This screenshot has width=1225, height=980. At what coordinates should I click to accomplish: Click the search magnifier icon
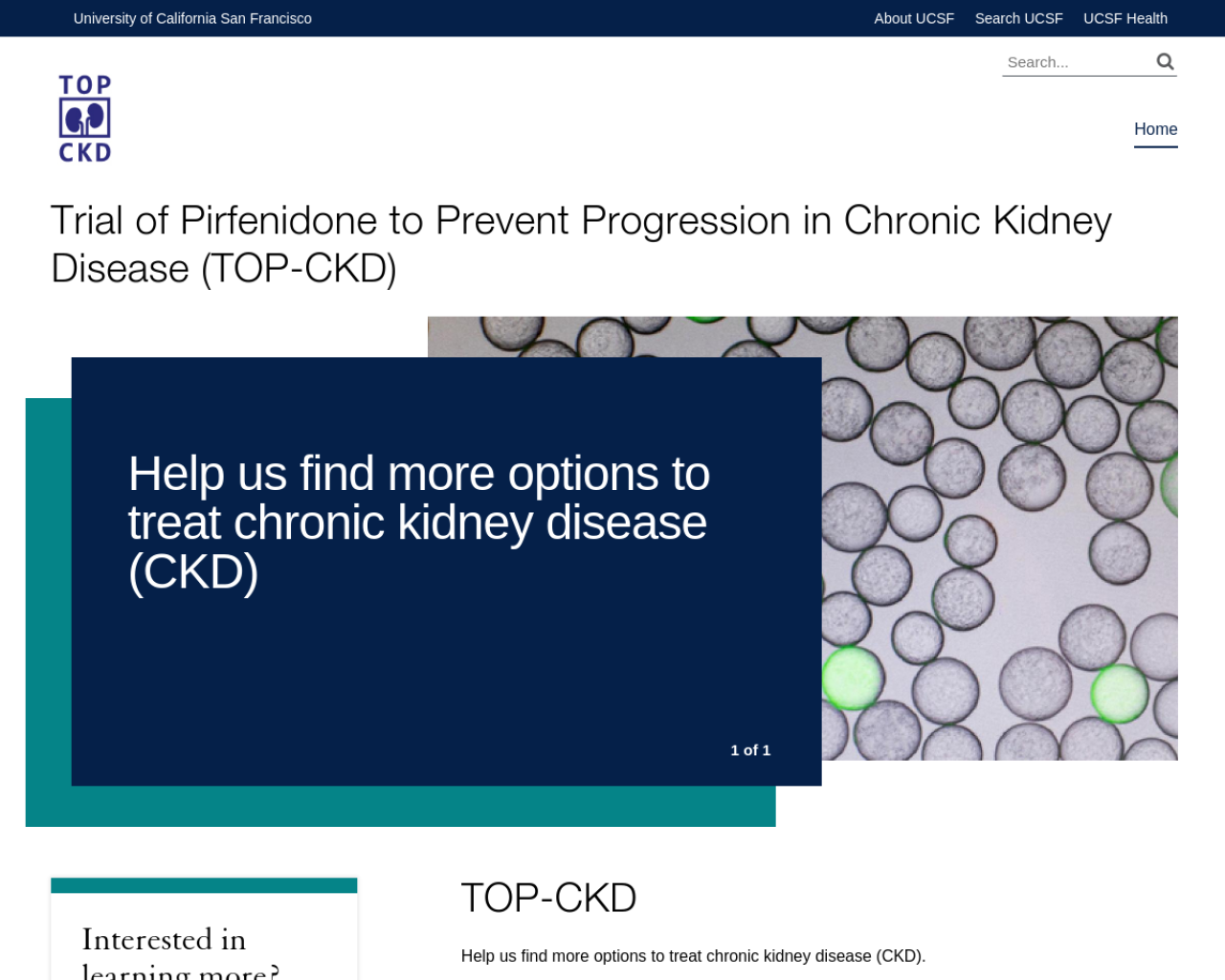(1165, 62)
